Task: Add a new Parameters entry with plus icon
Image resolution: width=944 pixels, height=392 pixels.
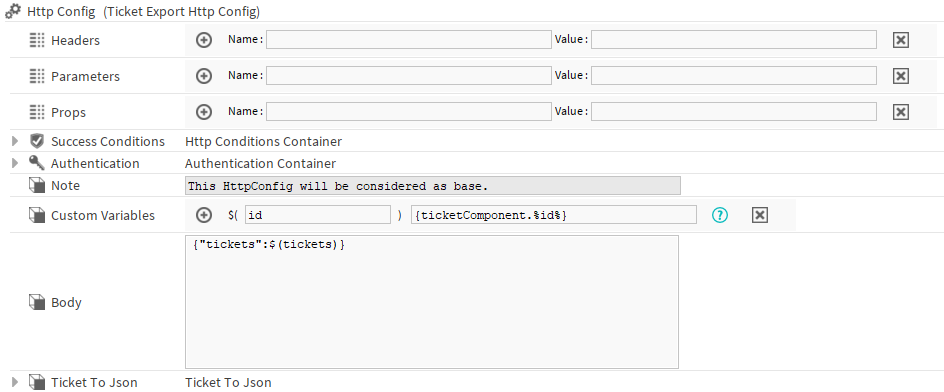Action: coord(204,76)
